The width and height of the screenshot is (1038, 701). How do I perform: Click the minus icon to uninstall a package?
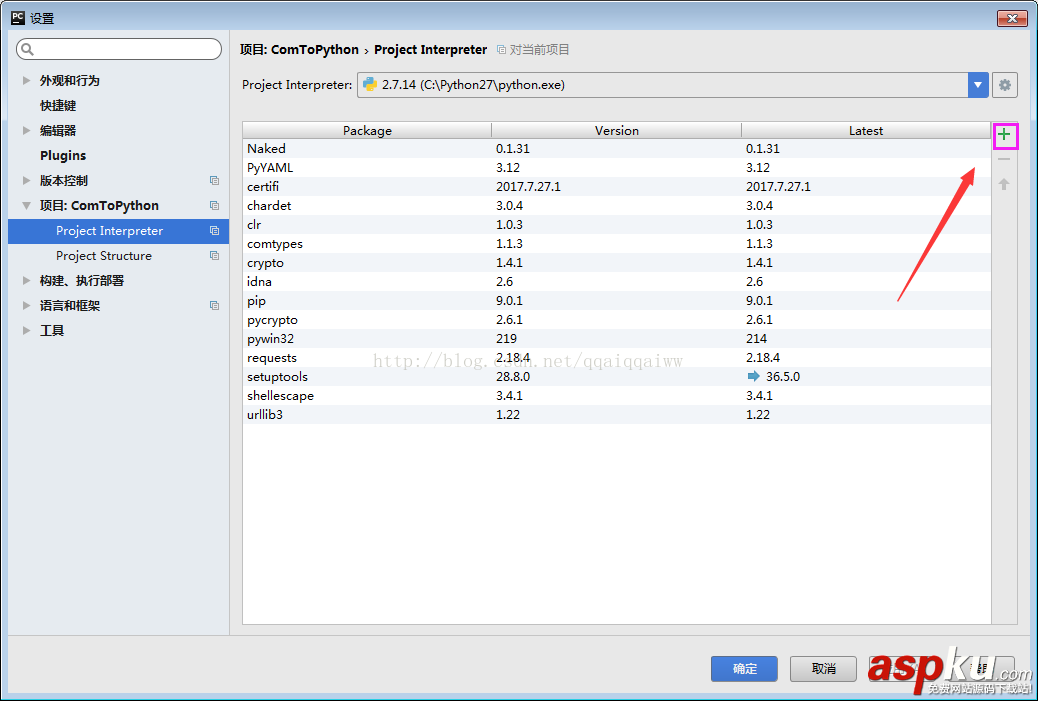point(1004,158)
